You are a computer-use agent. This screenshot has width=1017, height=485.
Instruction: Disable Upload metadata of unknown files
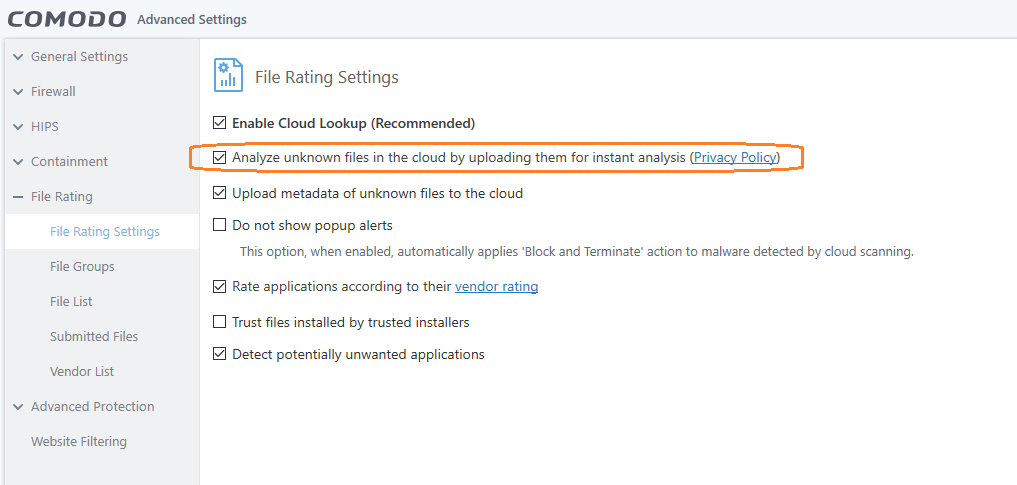pos(220,193)
